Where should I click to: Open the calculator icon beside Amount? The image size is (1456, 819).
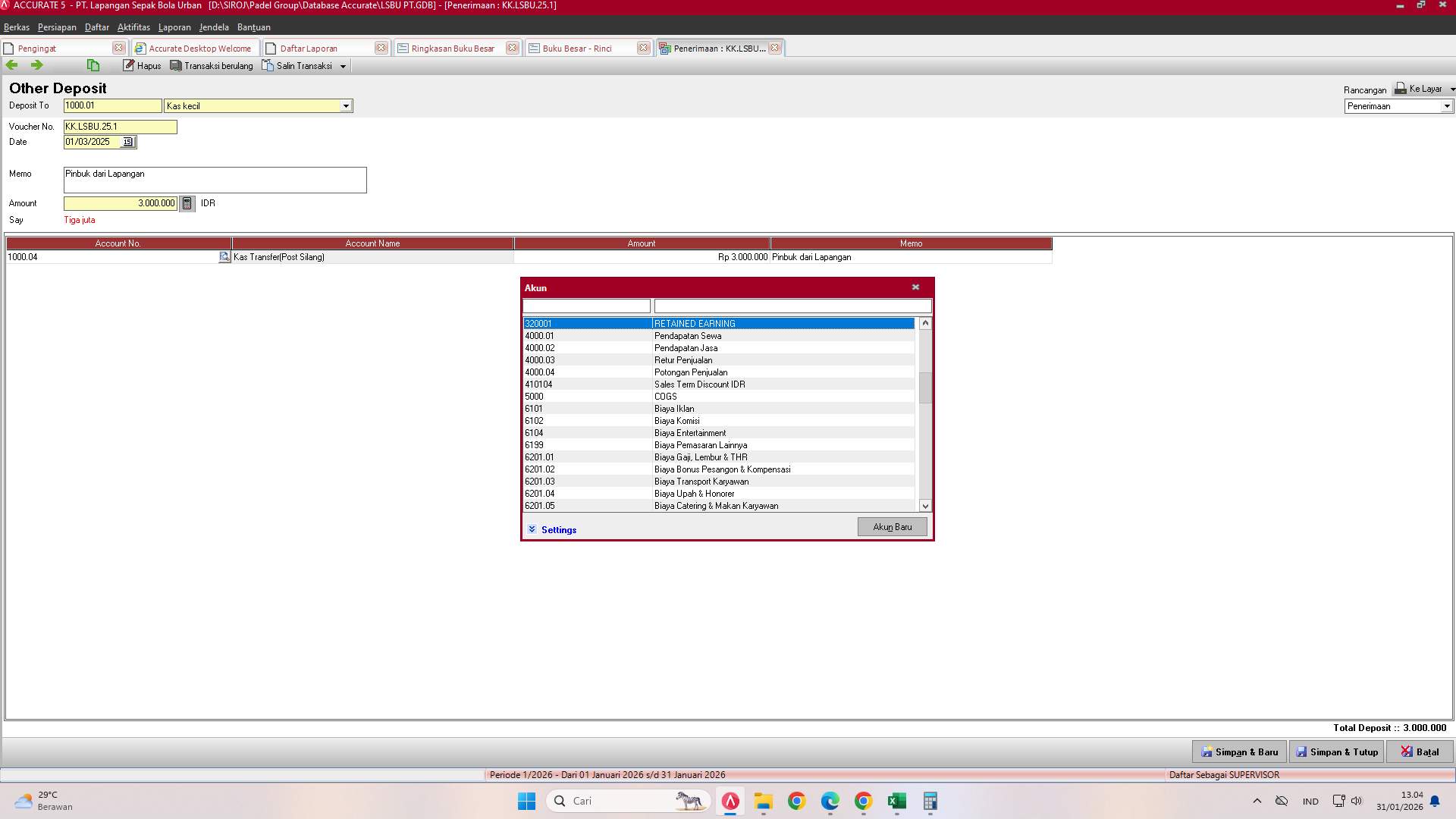[x=187, y=203]
